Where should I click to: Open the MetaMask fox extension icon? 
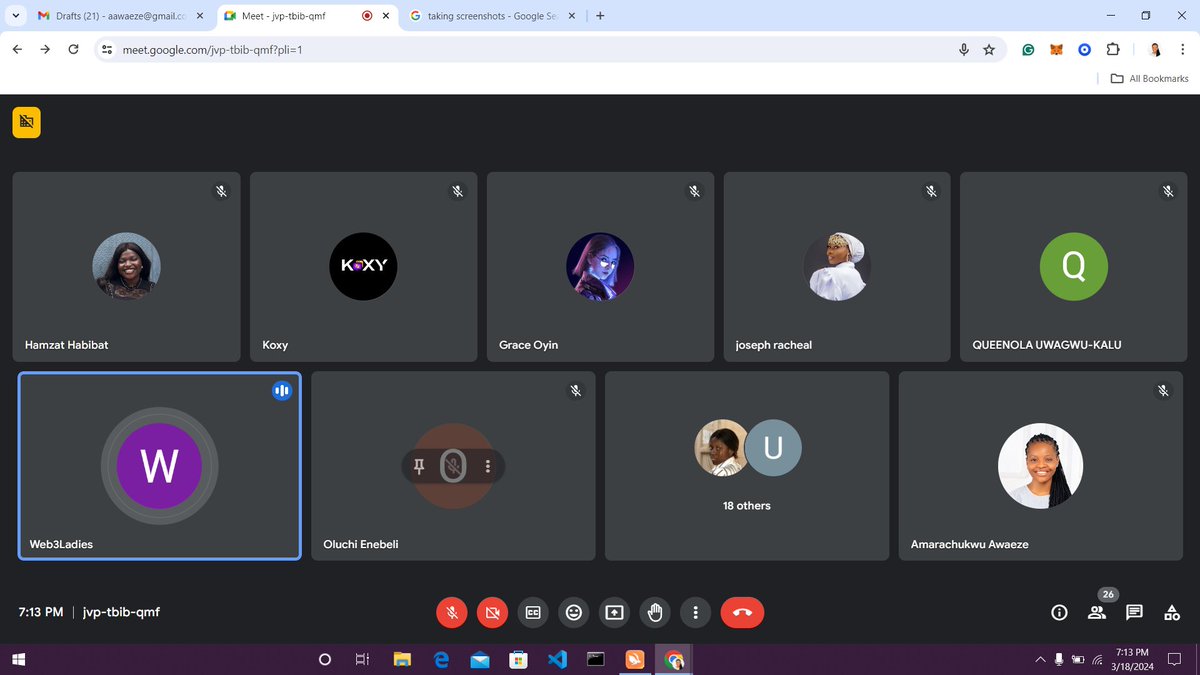(x=1056, y=49)
